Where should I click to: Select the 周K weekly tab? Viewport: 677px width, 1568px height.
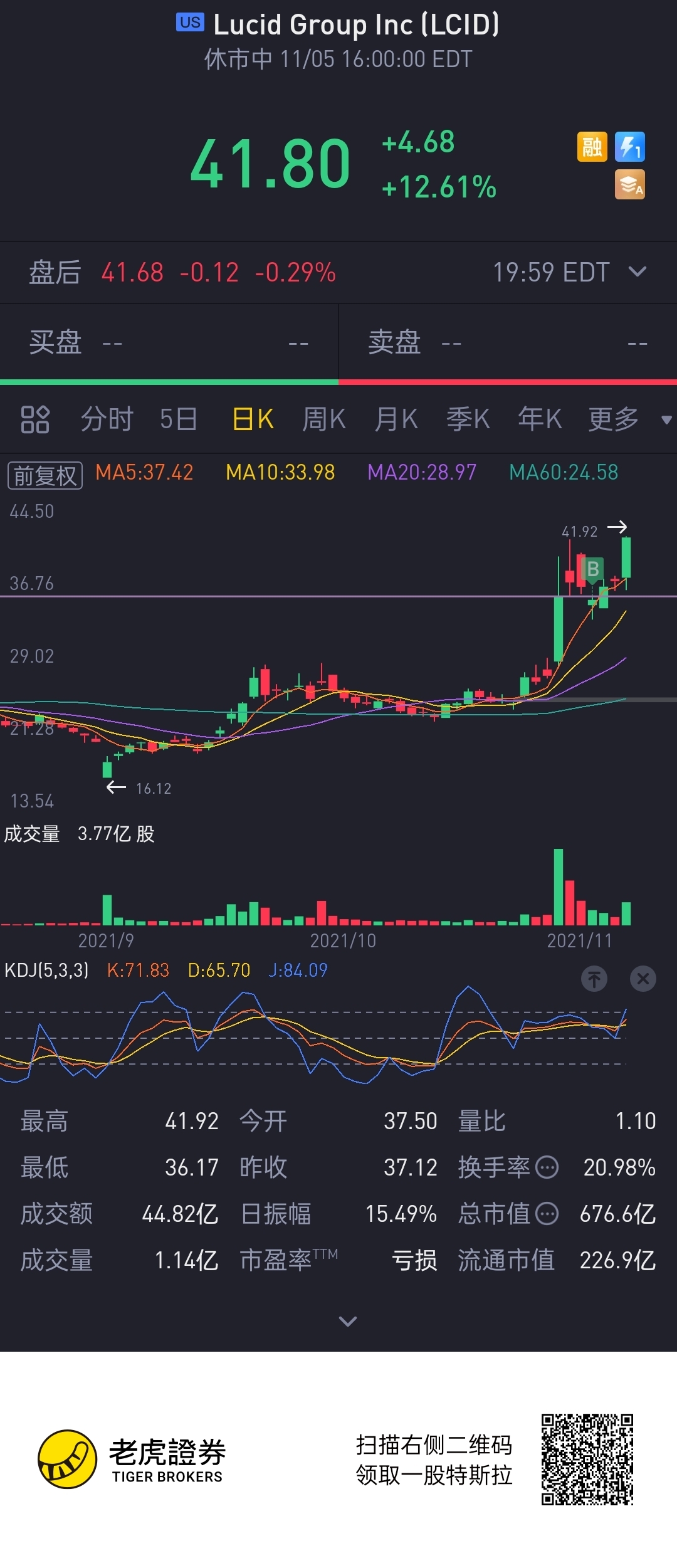(324, 419)
